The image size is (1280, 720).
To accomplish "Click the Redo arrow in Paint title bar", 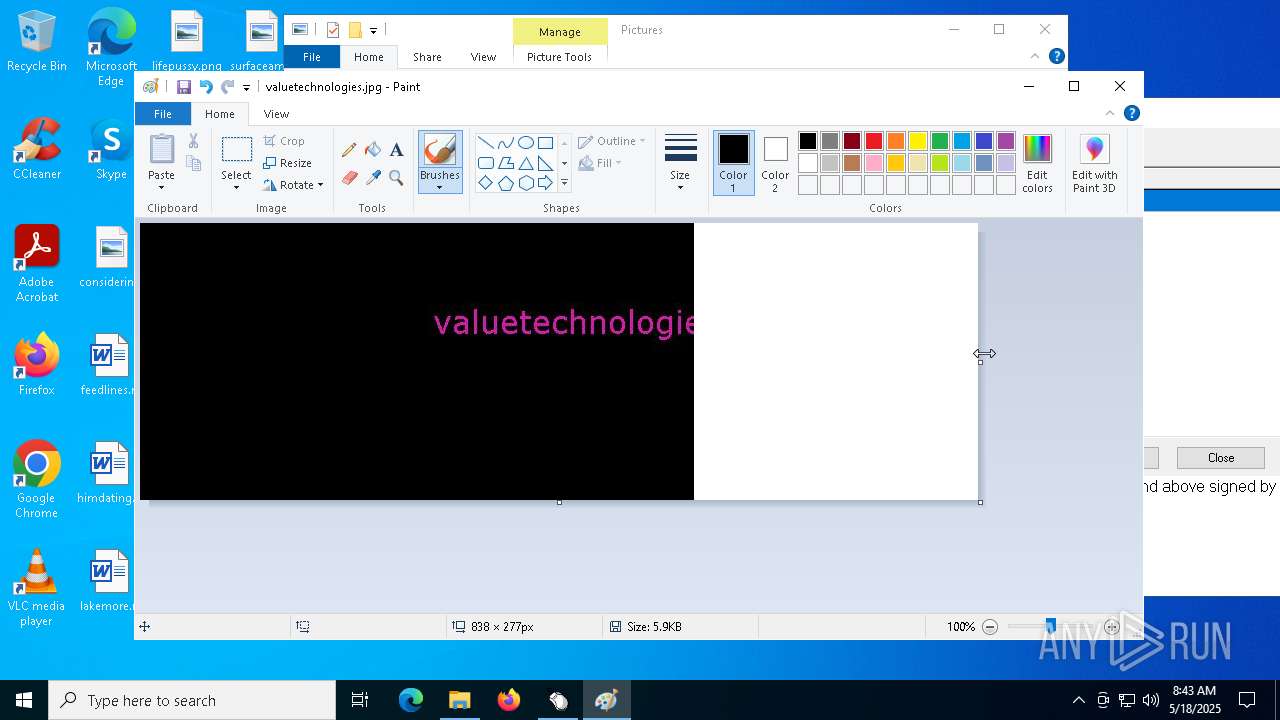I will pos(228,87).
